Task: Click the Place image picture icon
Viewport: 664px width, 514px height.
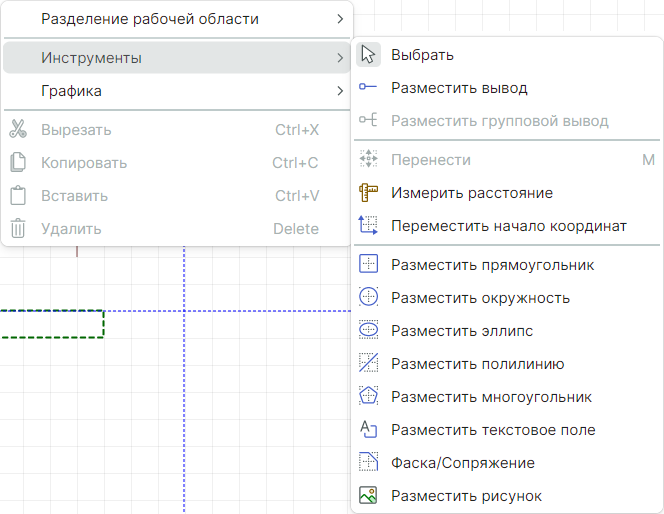Action: coord(368,495)
